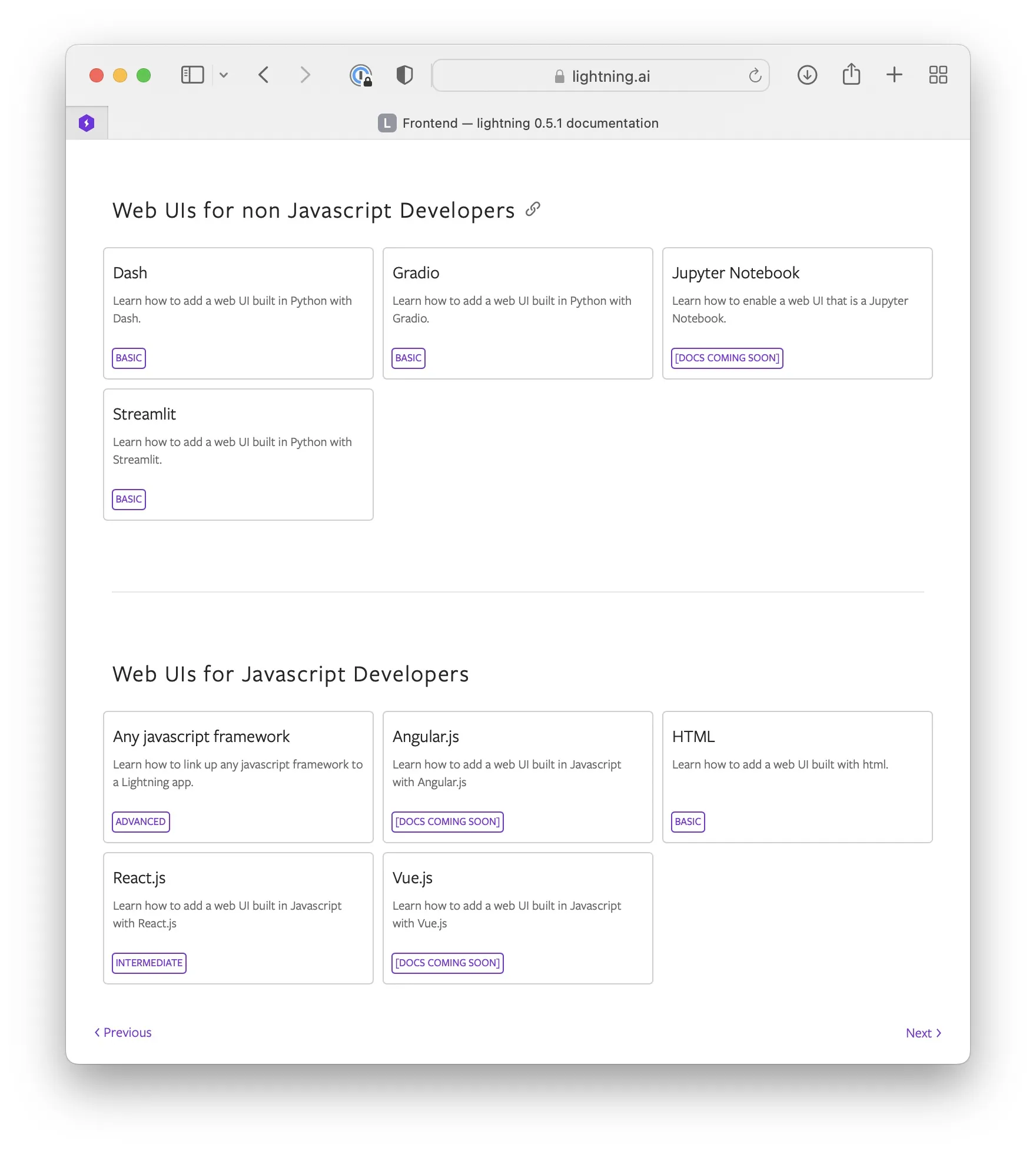Click DOCS COMING SOON tag on Angular.js card
This screenshot has height=1151, width=1036.
coord(448,821)
